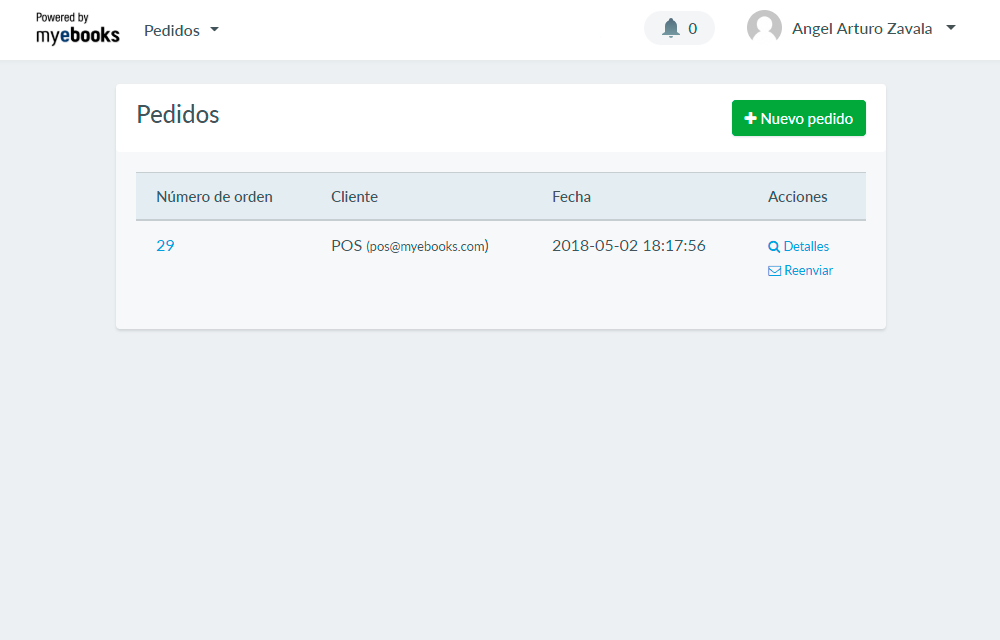Screen dimensions: 1000x640
Task: Select the Número de orden column header
Action: (214, 197)
